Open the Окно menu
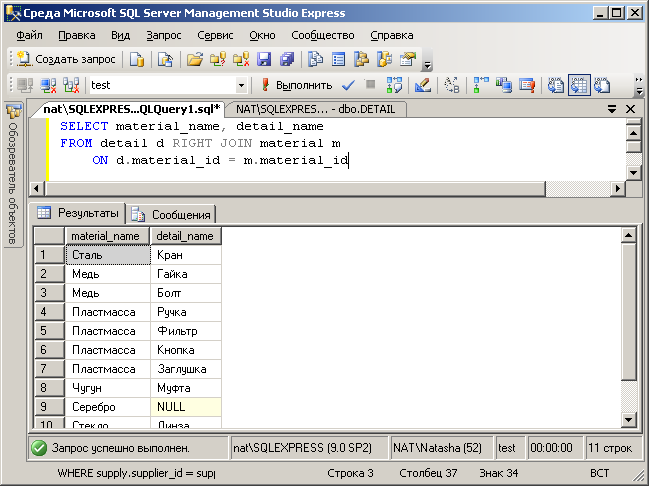This screenshot has height=486, width=649. [262, 36]
